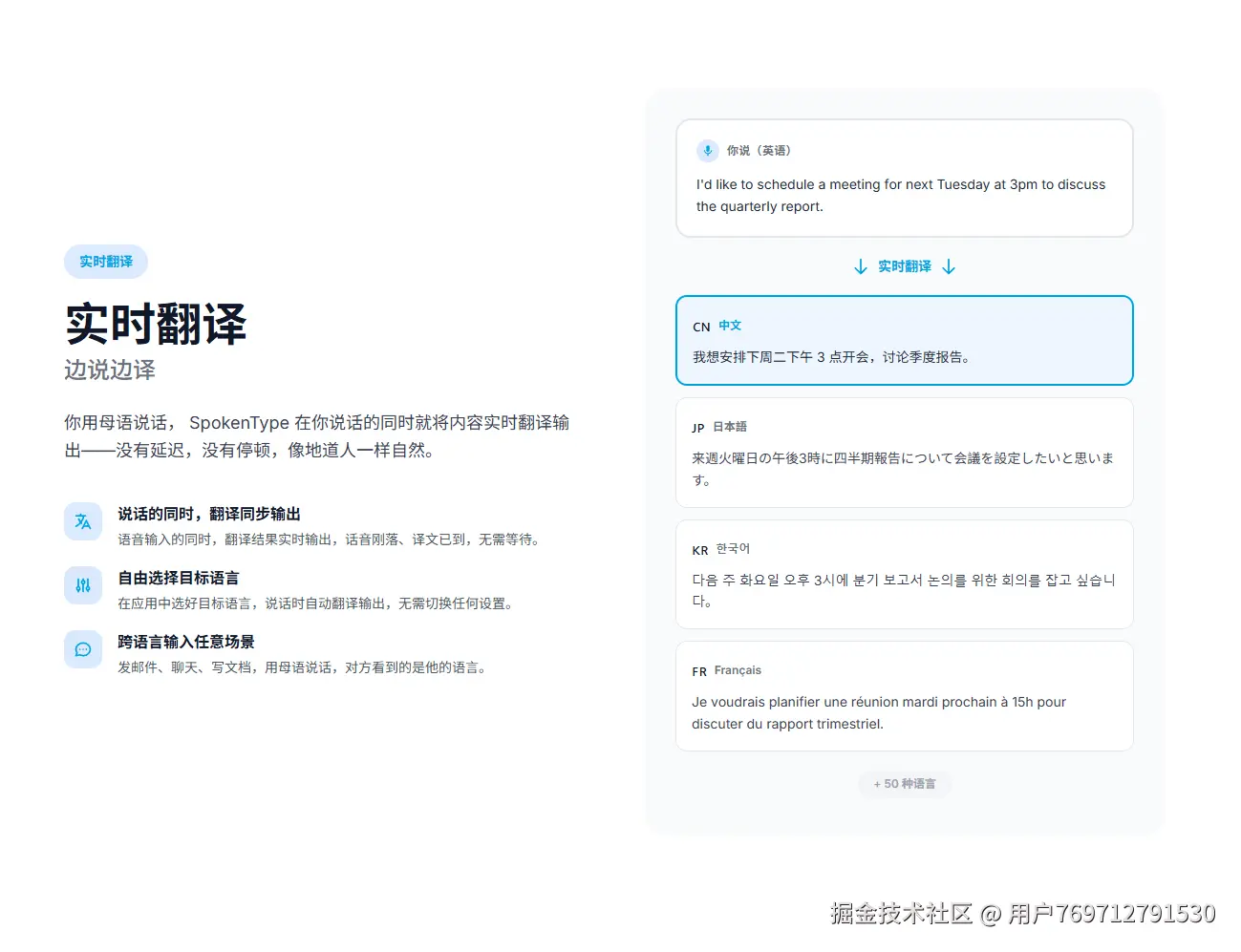The width and height of the screenshot is (1241, 952).
Task: Select the 日本語 translation card
Action: tap(905, 453)
